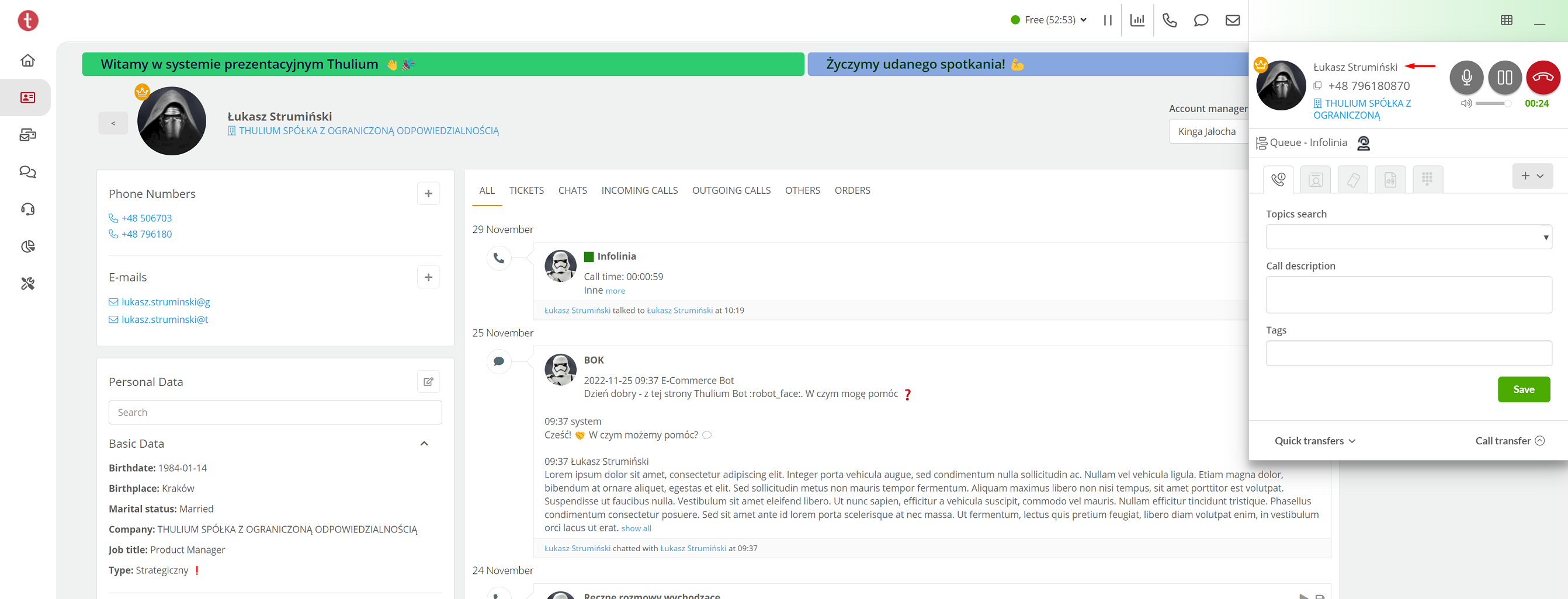Click the customer avatar photo on profile
Image resolution: width=1568 pixels, height=599 pixels.
click(172, 121)
